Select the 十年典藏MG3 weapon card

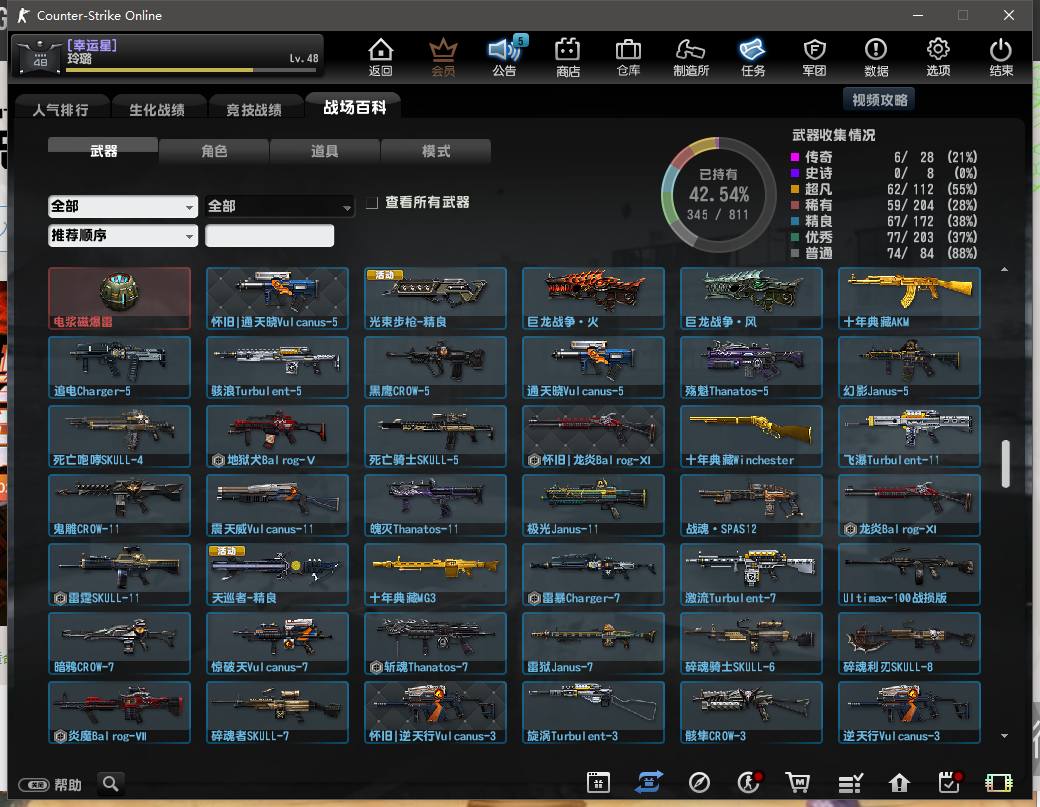(x=435, y=574)
